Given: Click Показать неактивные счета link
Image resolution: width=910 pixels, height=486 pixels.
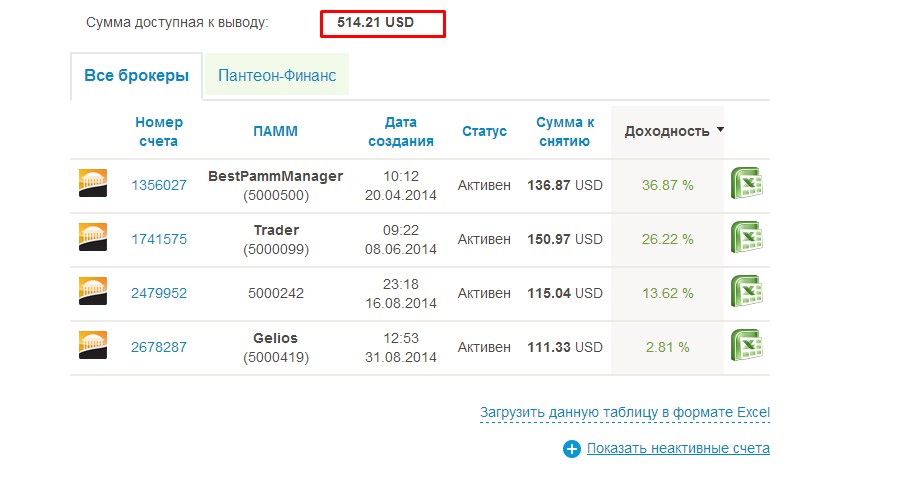Looking at the screenshot, I should [678, 448].
